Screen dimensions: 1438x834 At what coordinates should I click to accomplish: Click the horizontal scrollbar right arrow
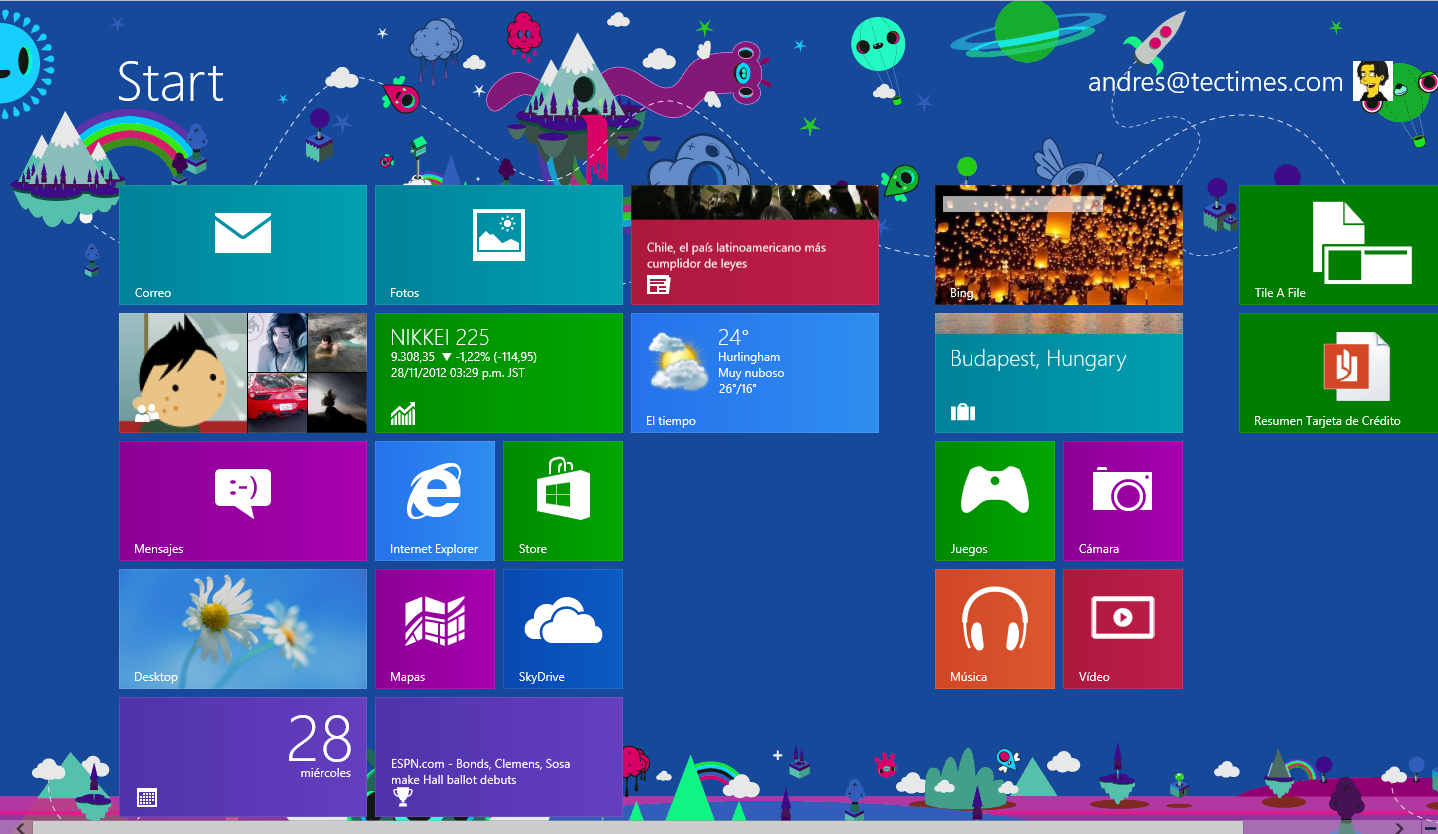click(x=1399, y=827)
